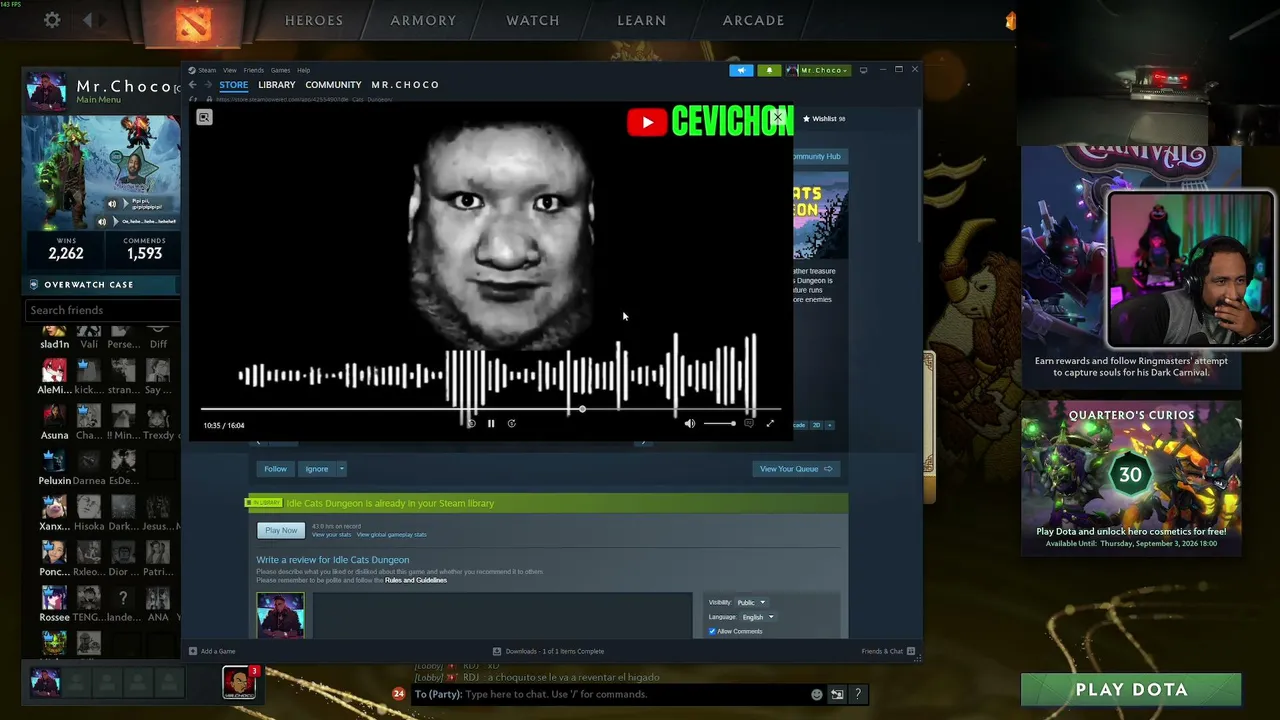This screenshot has height=720, width=1280.
Task: Toggle the Allow Comments checkbox
Action: pos(712,631)
